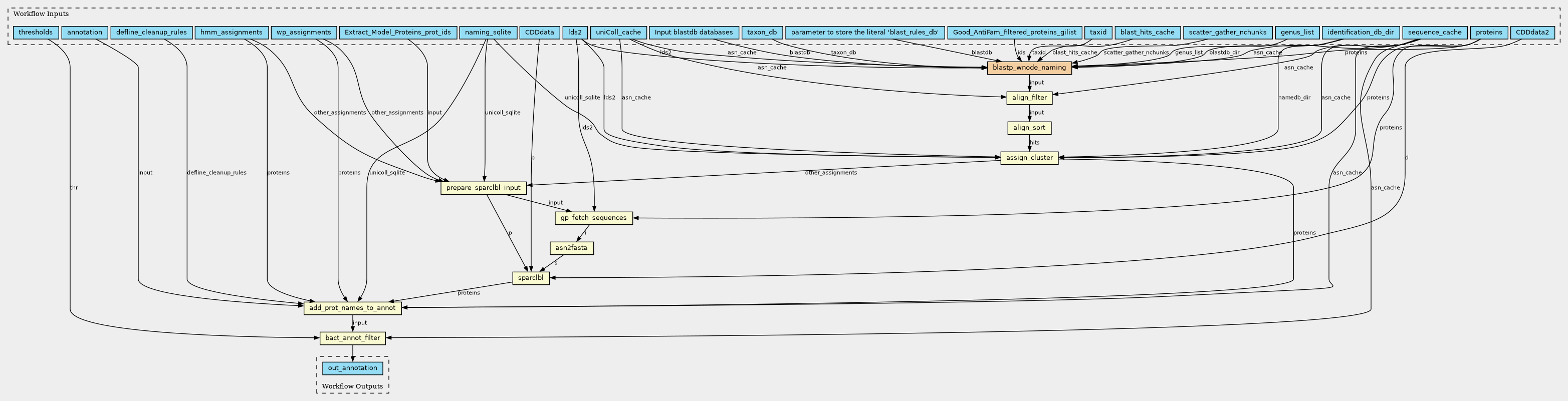
Task: Click the "hits" edge label
Action: pyautogui.click(x=1034, y=142)
